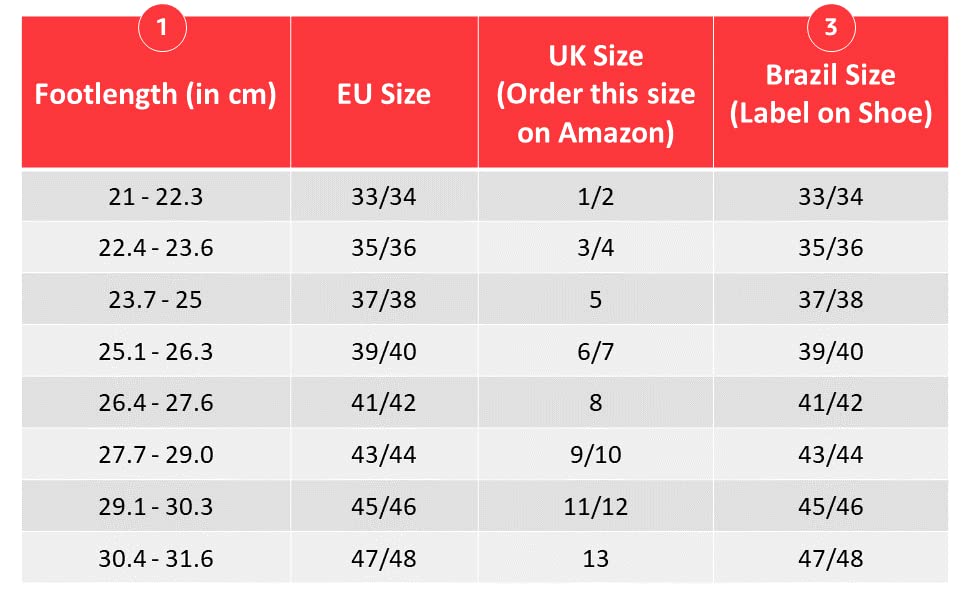Screen dimensions: 970x600
Task: Select the 21 - 22.3 footlength cell
Action: 156,196
